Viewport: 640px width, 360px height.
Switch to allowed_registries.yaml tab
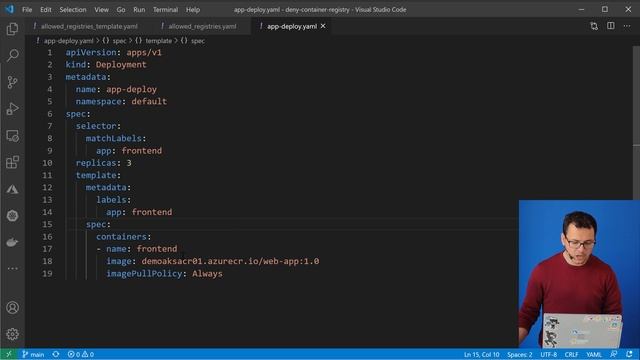(x=202, y=26)
